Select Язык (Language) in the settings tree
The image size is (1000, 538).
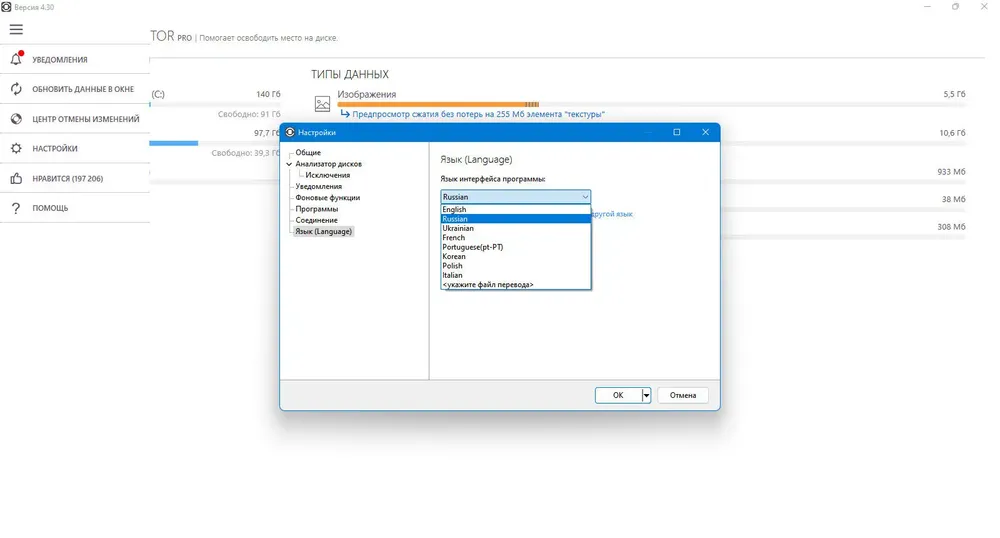click(x=323, y=231)
